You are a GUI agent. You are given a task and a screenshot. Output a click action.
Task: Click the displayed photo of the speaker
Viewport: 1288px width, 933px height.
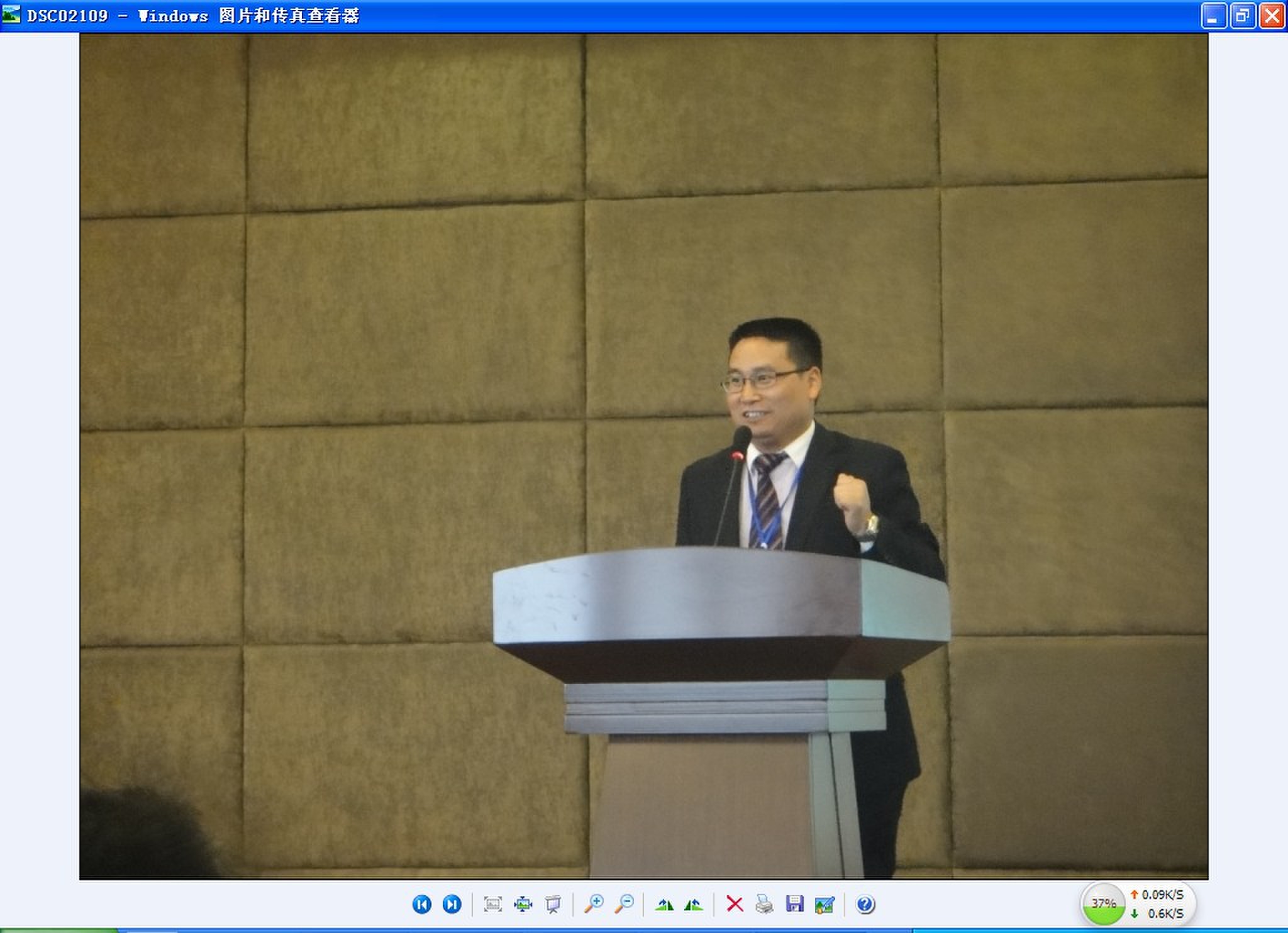click(x=643, y=456)
